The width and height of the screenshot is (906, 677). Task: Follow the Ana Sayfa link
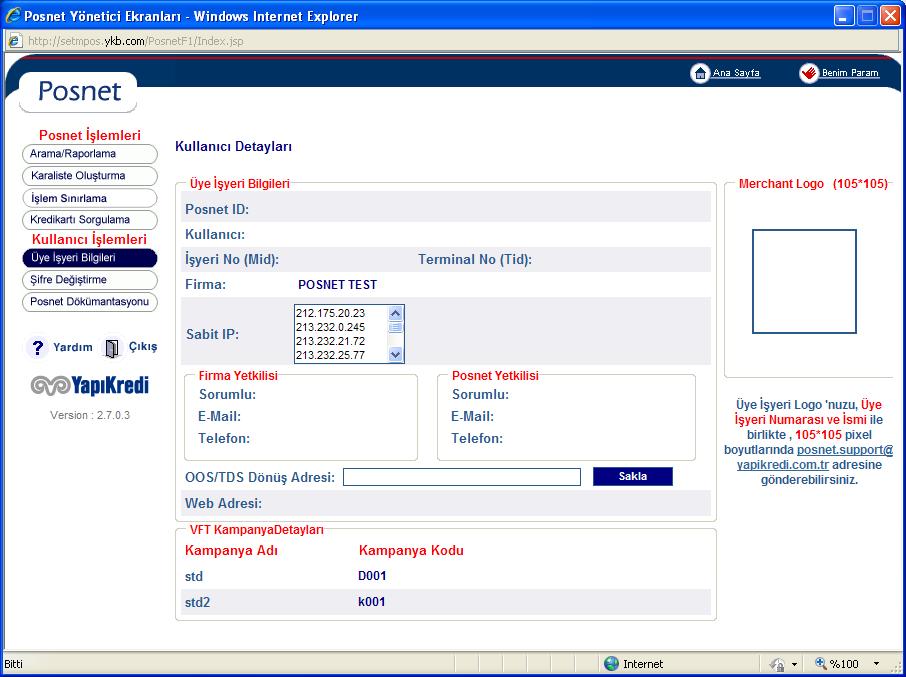(736, 73)
